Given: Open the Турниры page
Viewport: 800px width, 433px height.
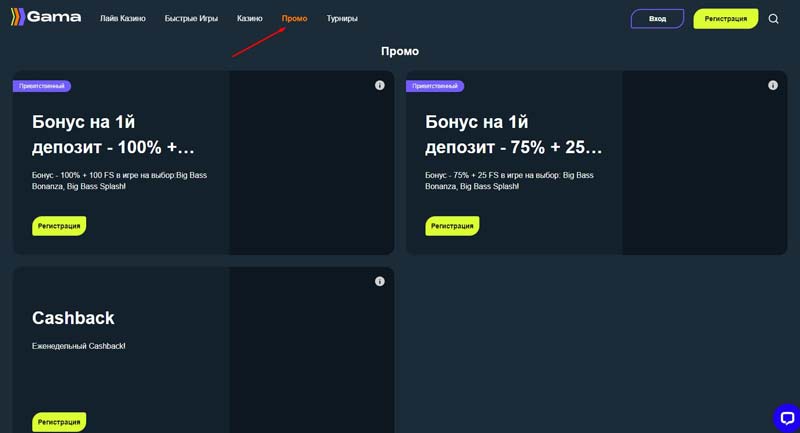Looking at the screenshot, I should pos(342,18).
